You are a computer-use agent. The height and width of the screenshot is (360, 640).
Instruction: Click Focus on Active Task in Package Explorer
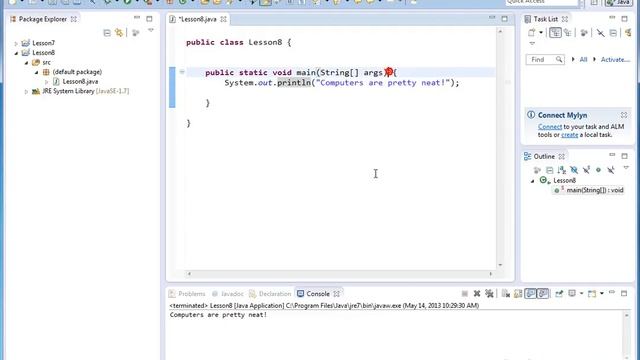136,33
